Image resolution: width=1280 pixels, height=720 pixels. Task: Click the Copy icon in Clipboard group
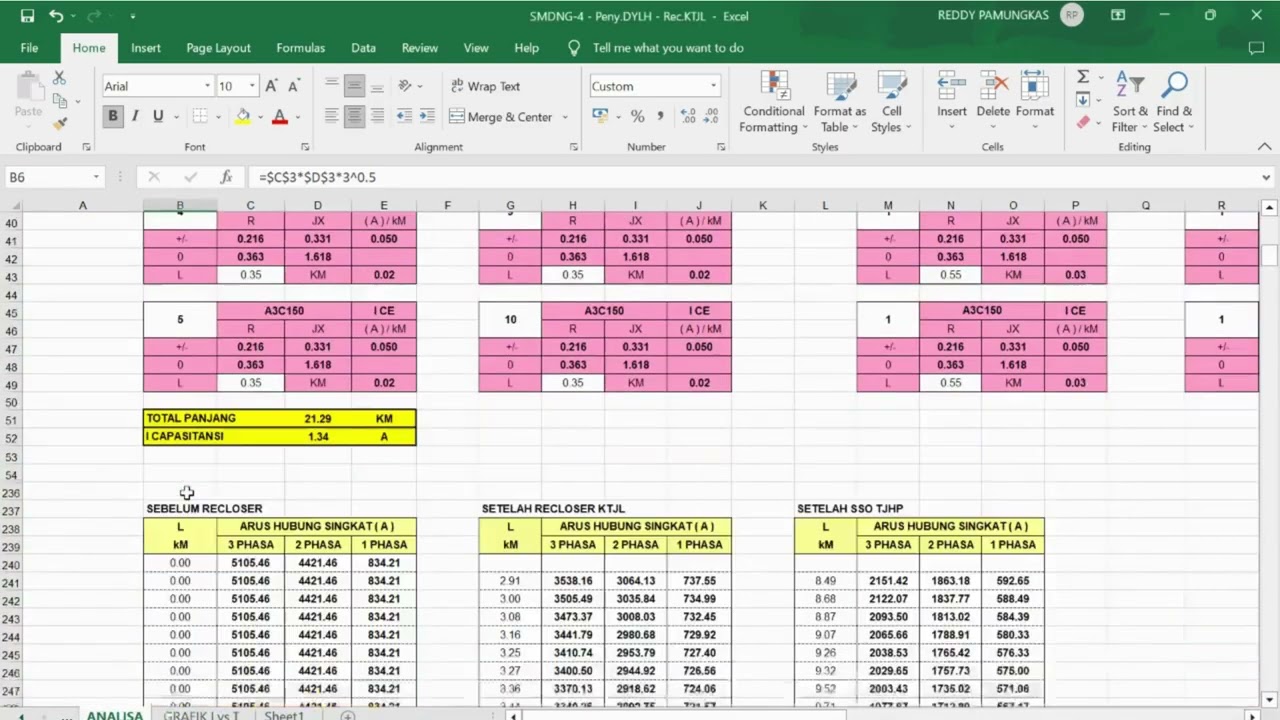(59, 101)
